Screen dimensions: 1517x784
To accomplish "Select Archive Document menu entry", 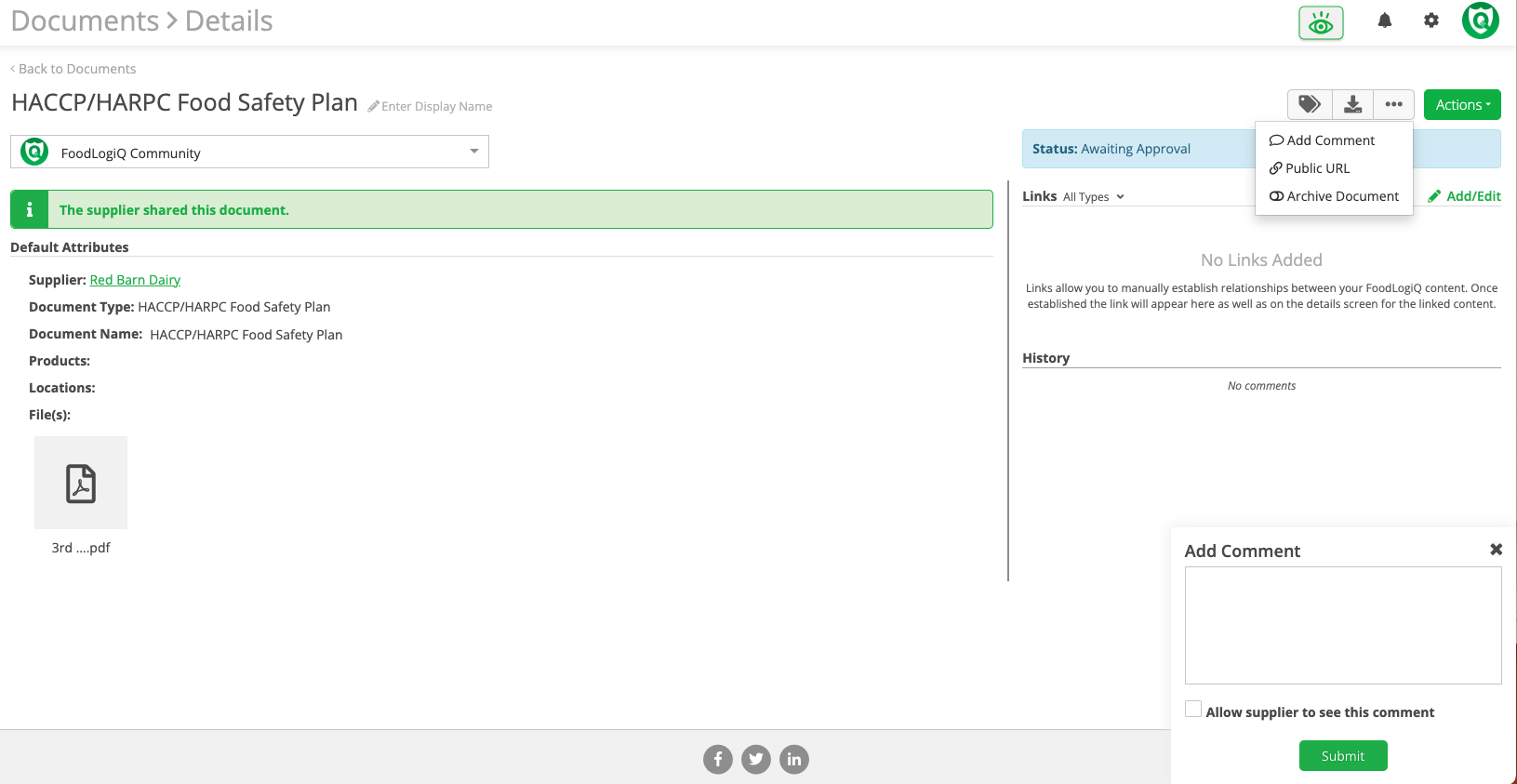I will (1334, 196).
